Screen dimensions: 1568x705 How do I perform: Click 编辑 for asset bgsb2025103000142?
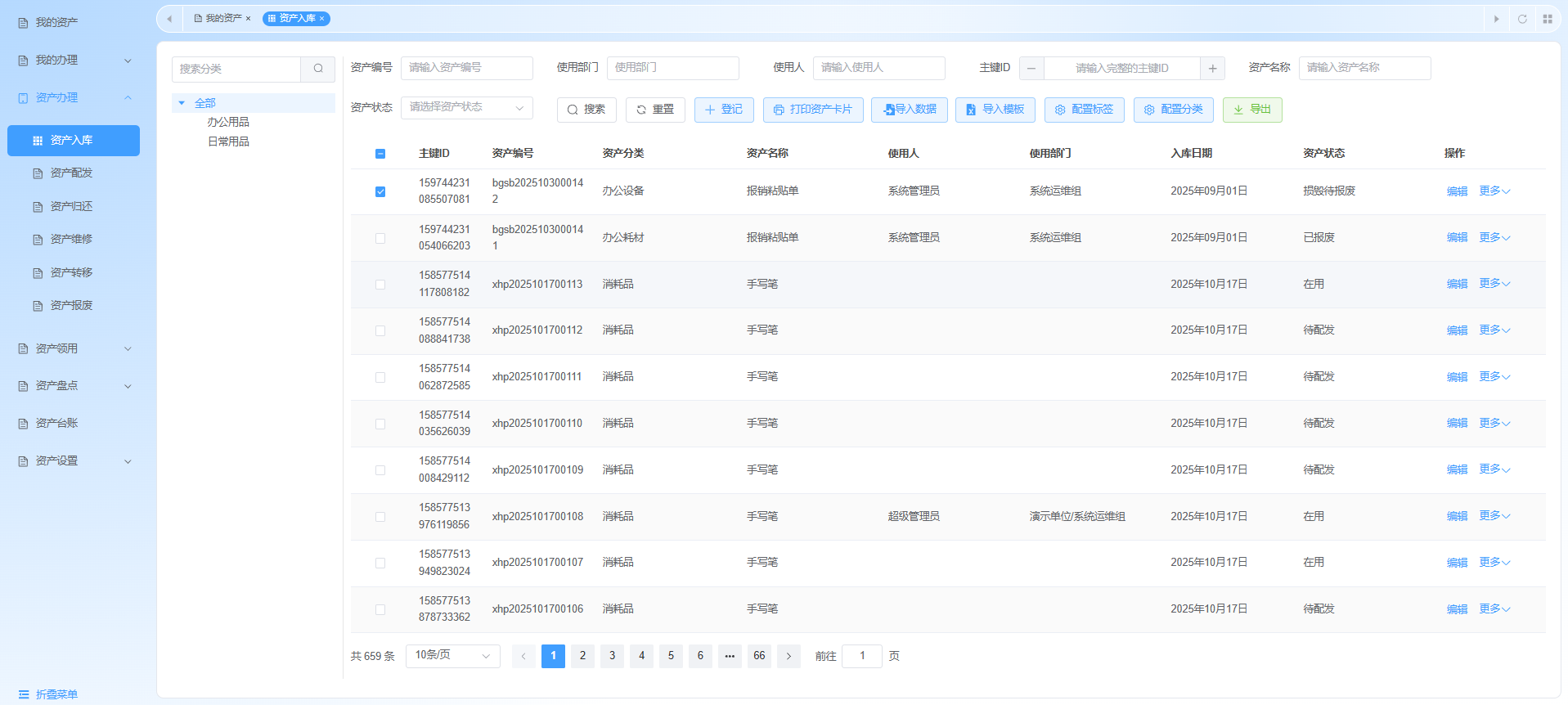click(x=1457, y=191)
